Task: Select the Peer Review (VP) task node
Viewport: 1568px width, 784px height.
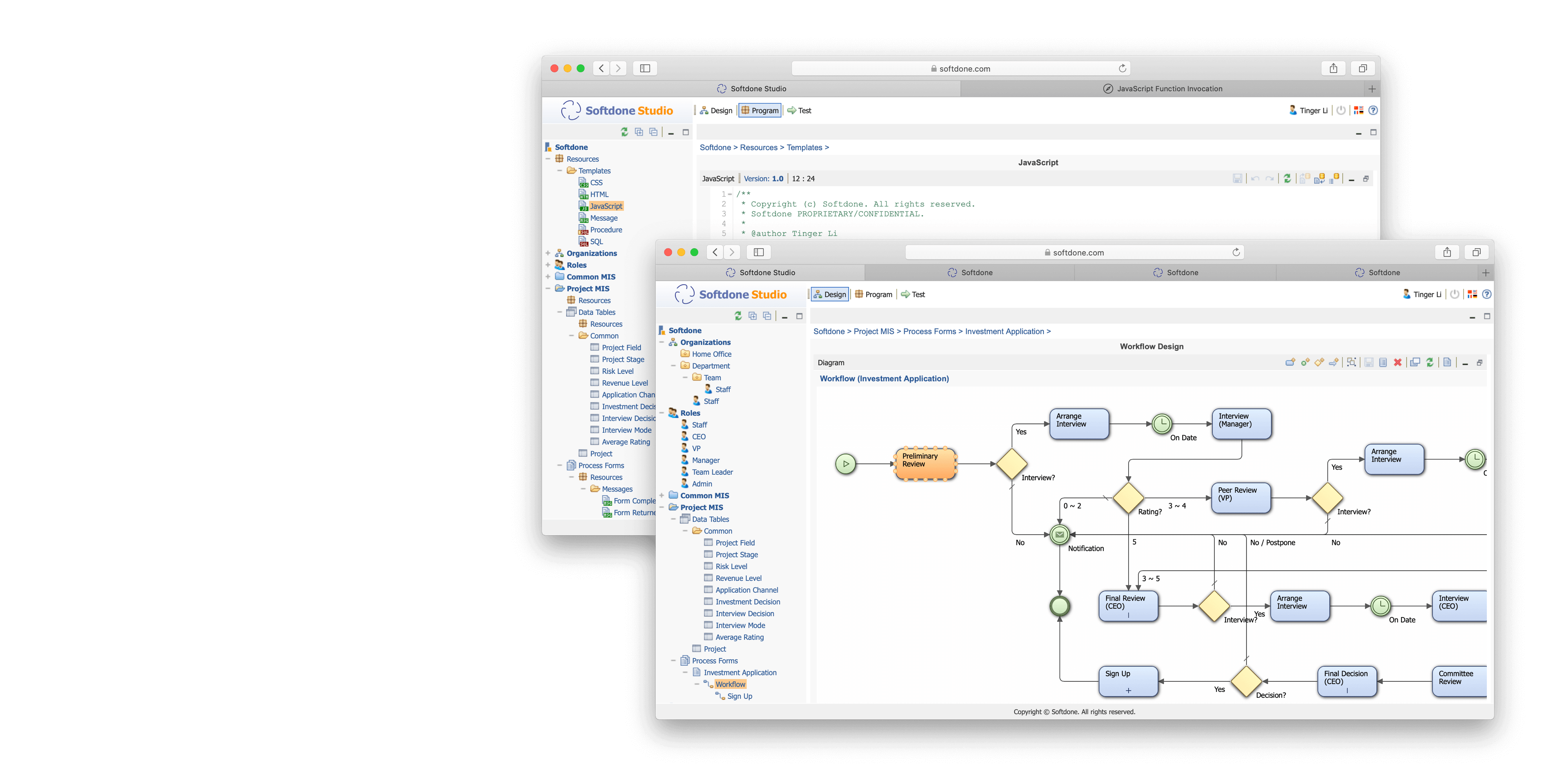Action: 1241,498
